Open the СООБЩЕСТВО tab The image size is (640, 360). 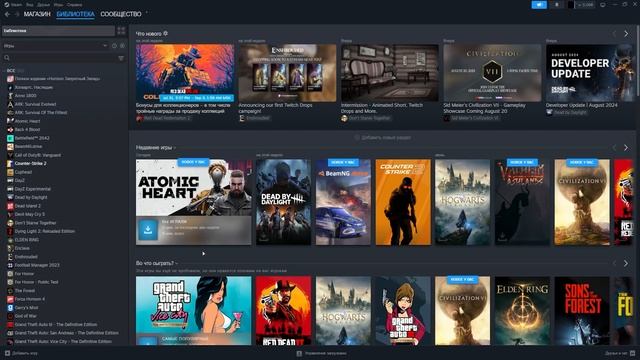pos(121,14)
